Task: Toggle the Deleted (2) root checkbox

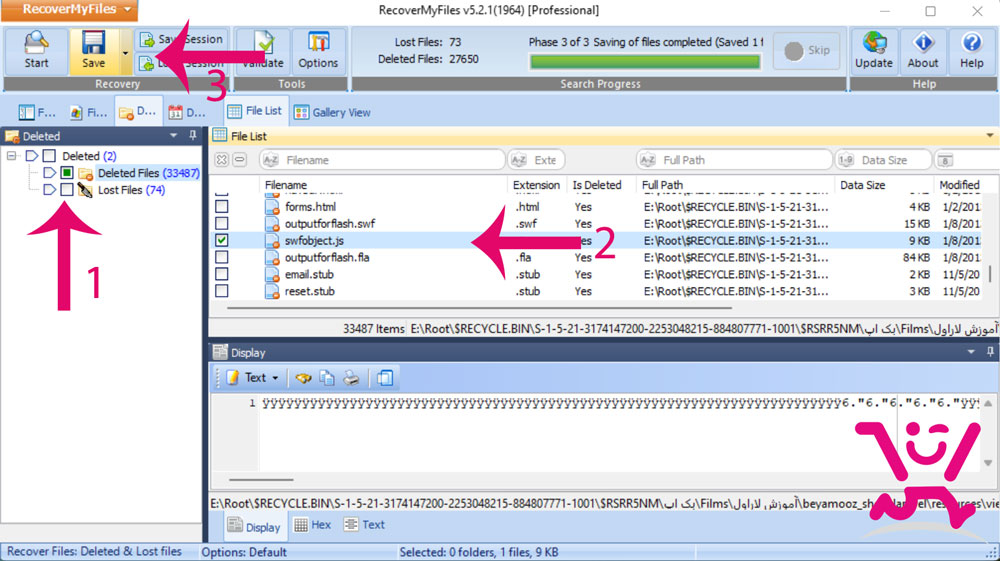Action: click(x=49, y=156)
